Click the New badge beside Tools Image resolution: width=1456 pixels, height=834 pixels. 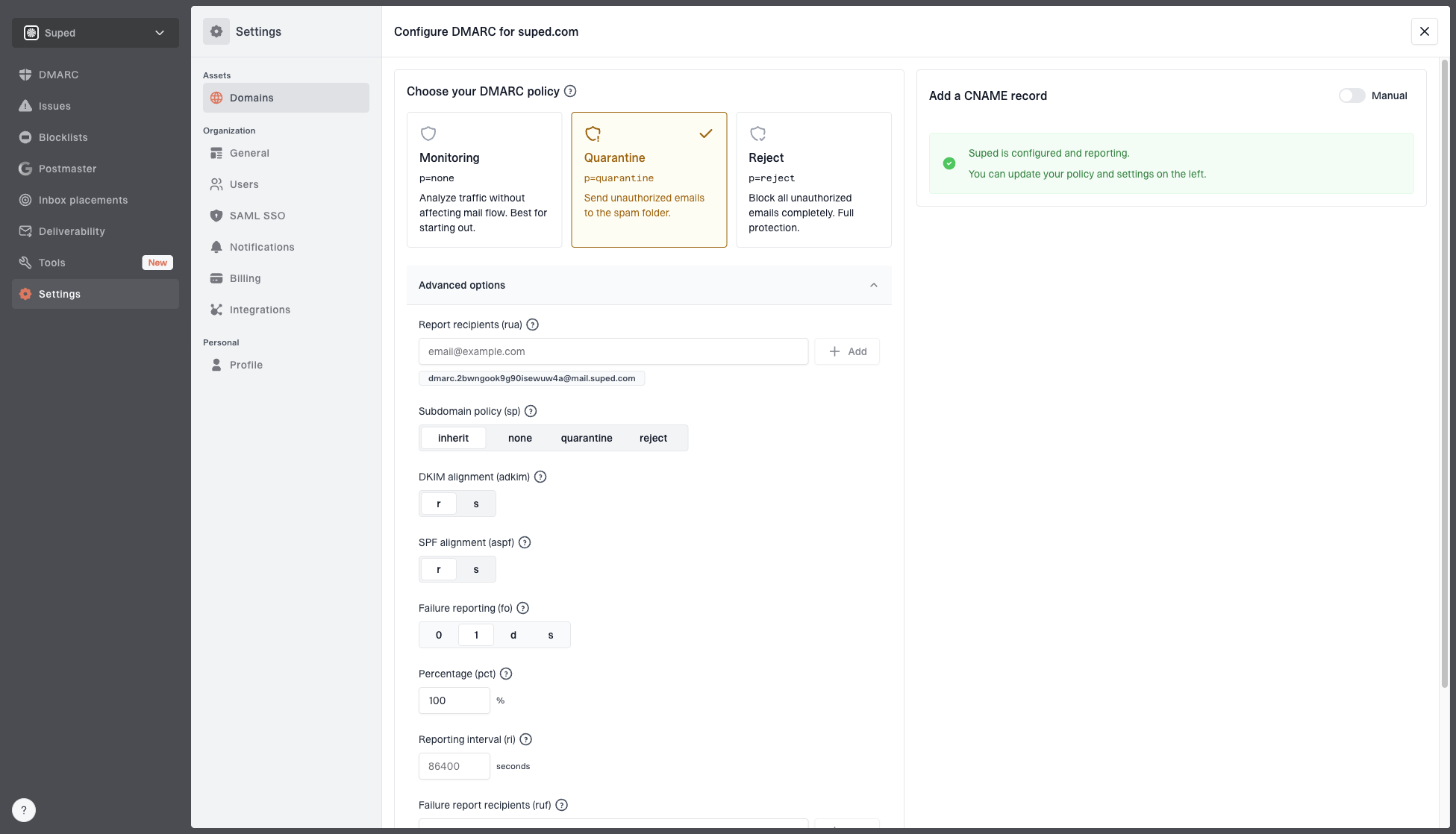pos(157,263)
